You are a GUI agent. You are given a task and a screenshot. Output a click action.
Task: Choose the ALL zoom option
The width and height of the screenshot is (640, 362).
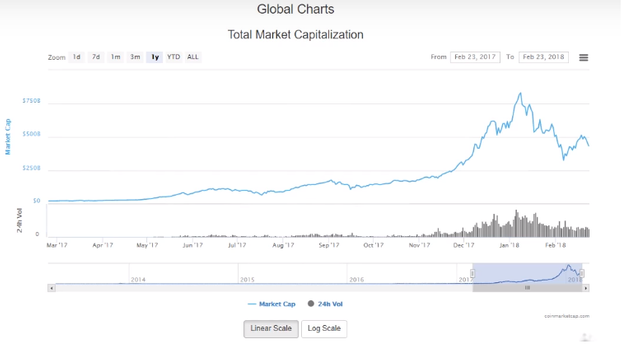coord(193,57)
